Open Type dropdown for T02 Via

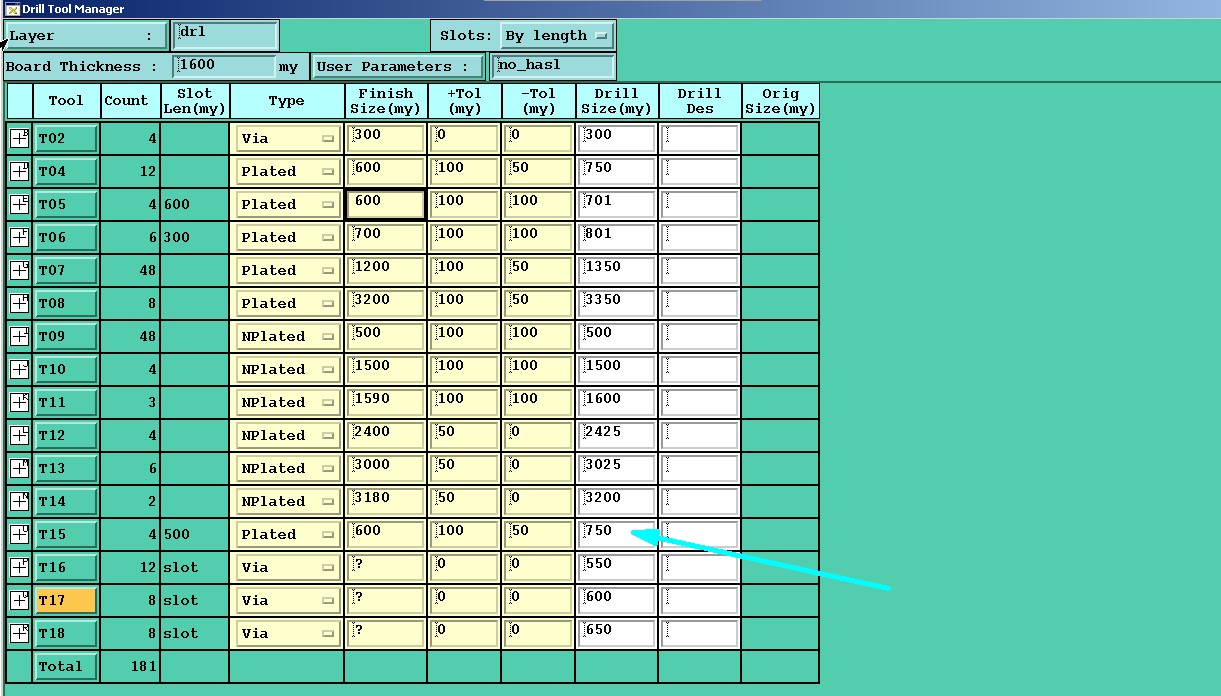288,138
